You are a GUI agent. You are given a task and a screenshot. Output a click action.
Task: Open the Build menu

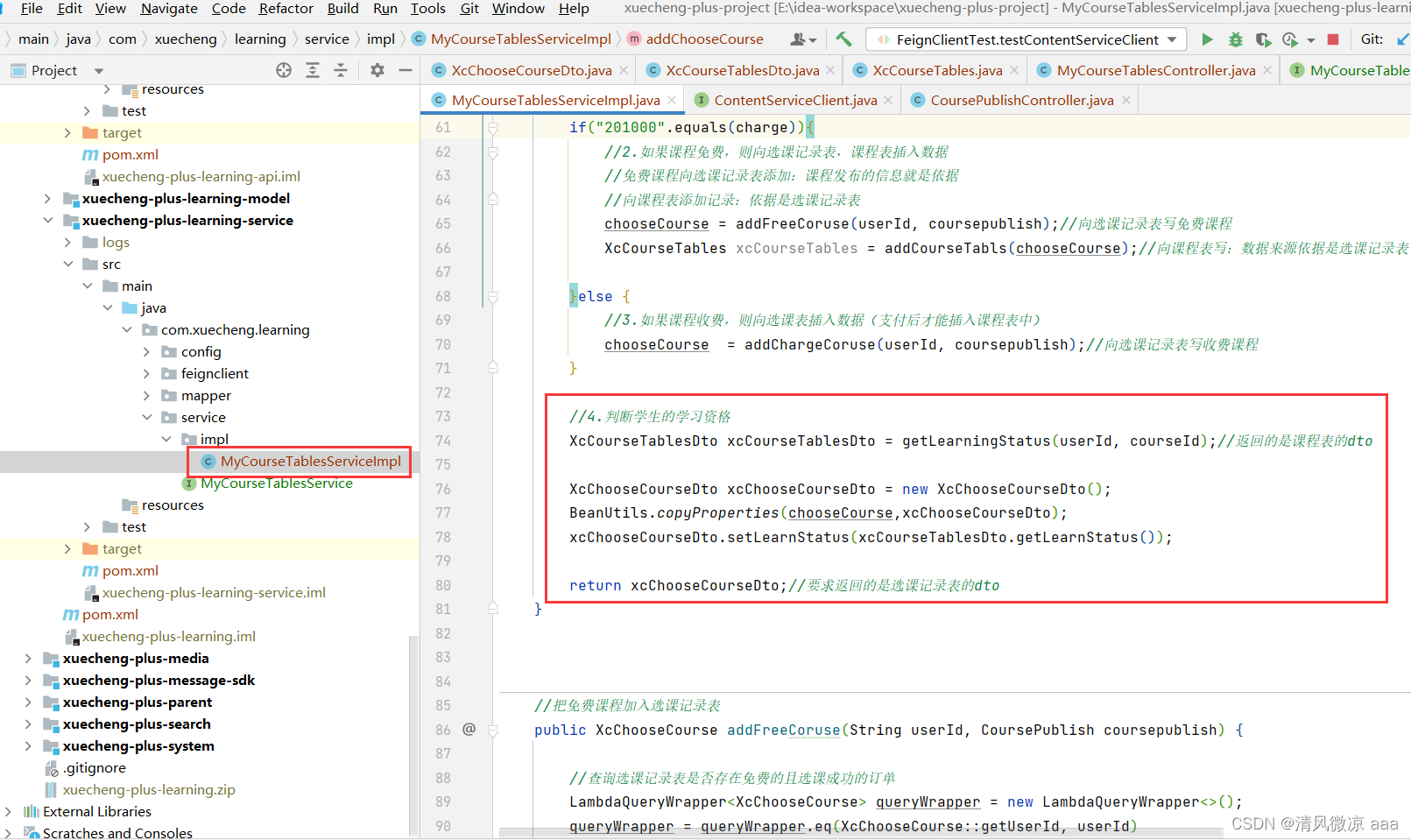[342, 9]
